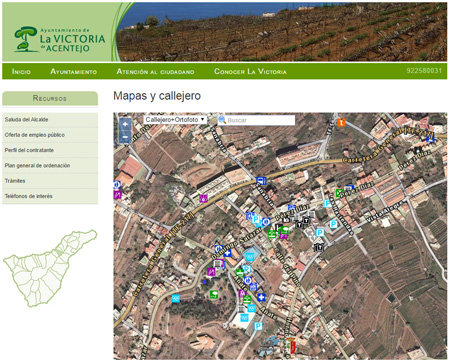Image resolution: width=450 pixels, height=362 pixels.
Task: Open the Callejero+Ortofoto layer dropdown
Action: pyautogui.click(x=175, y=120)
